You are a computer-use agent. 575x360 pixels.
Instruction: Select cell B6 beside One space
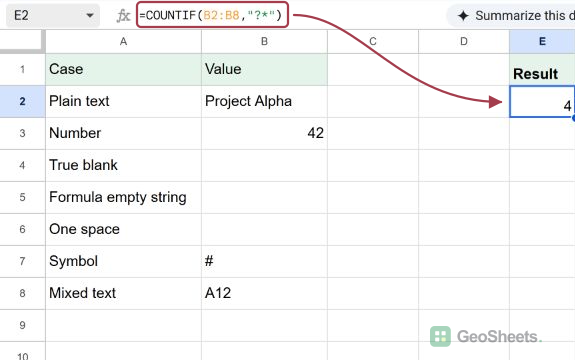click(264, 229)
